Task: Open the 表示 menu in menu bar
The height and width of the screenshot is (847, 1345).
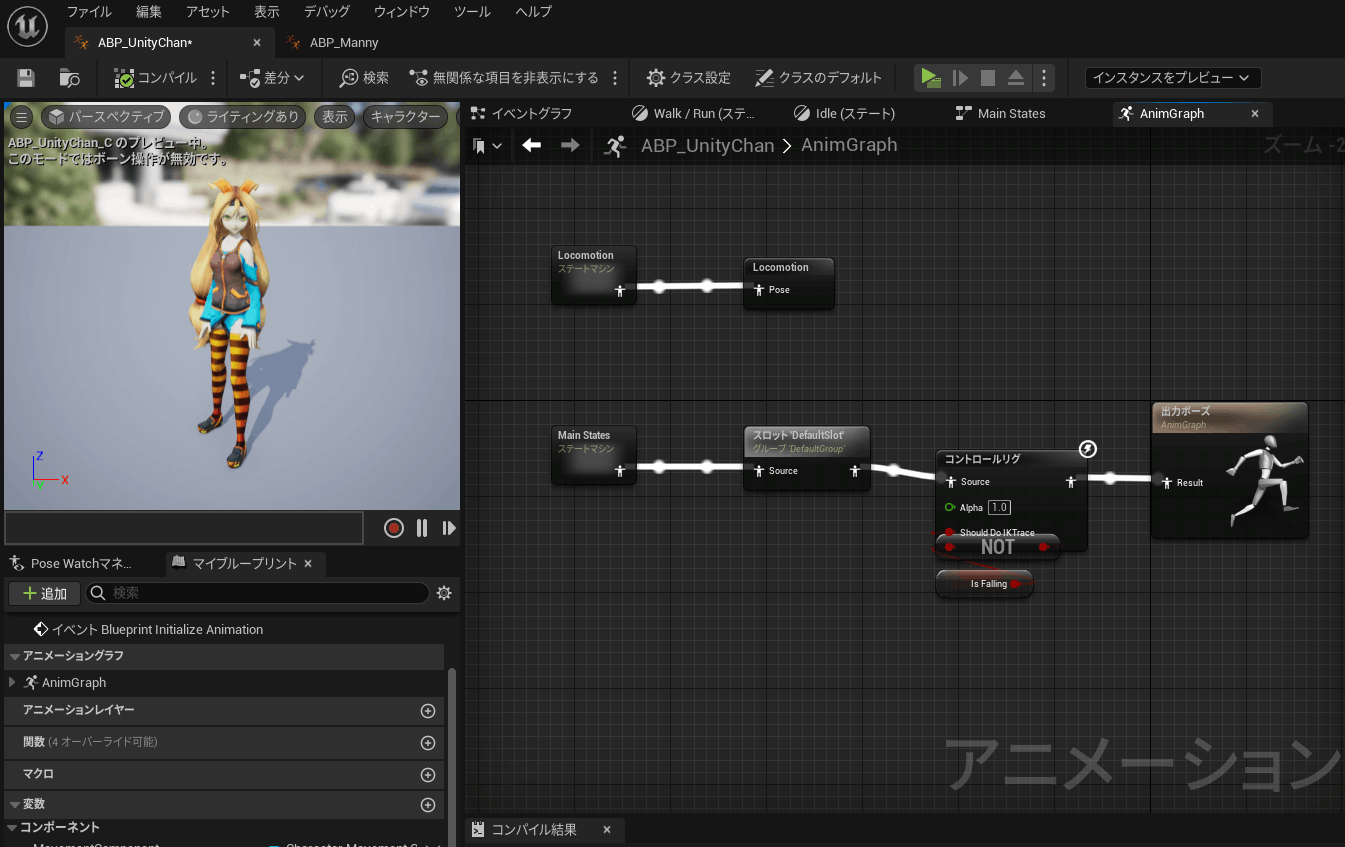Action: tap(267, 12)
